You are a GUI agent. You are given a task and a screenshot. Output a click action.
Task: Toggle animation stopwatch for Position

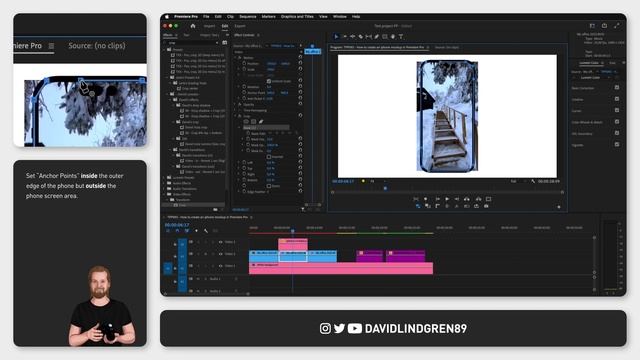click(x=244, y=64)
